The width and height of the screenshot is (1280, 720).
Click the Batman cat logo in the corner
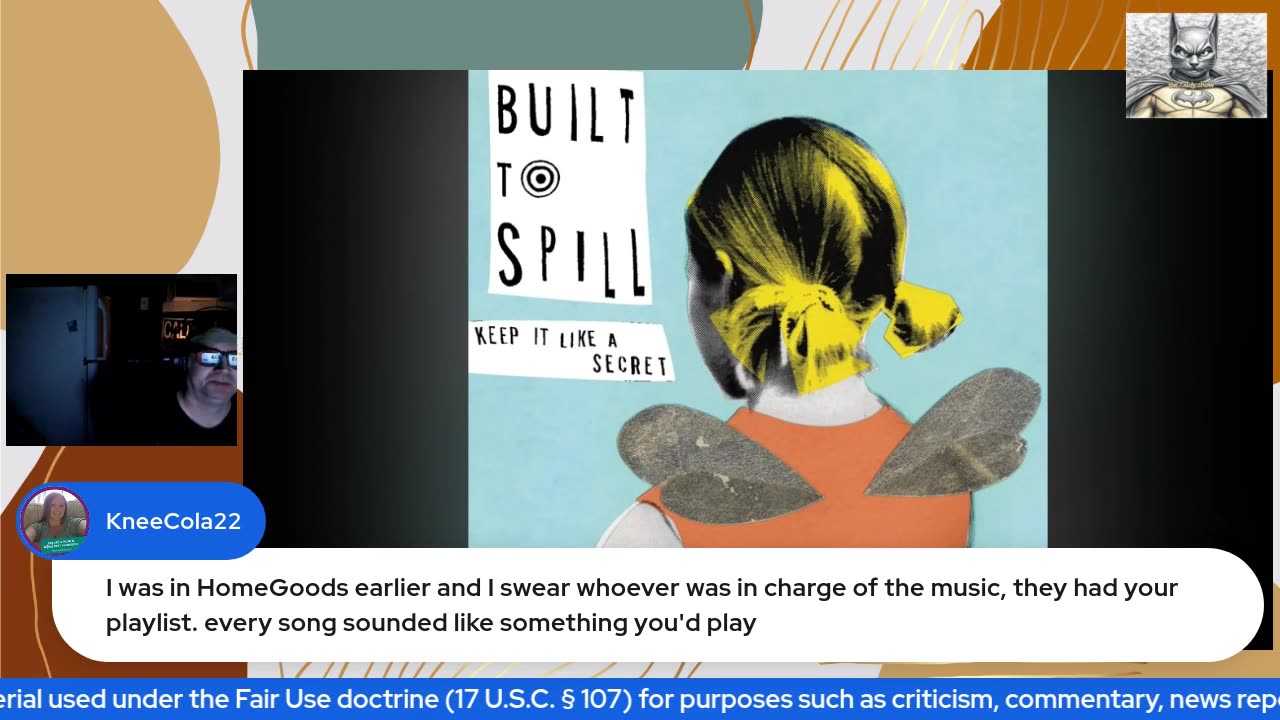click(x=1196, y=65)
